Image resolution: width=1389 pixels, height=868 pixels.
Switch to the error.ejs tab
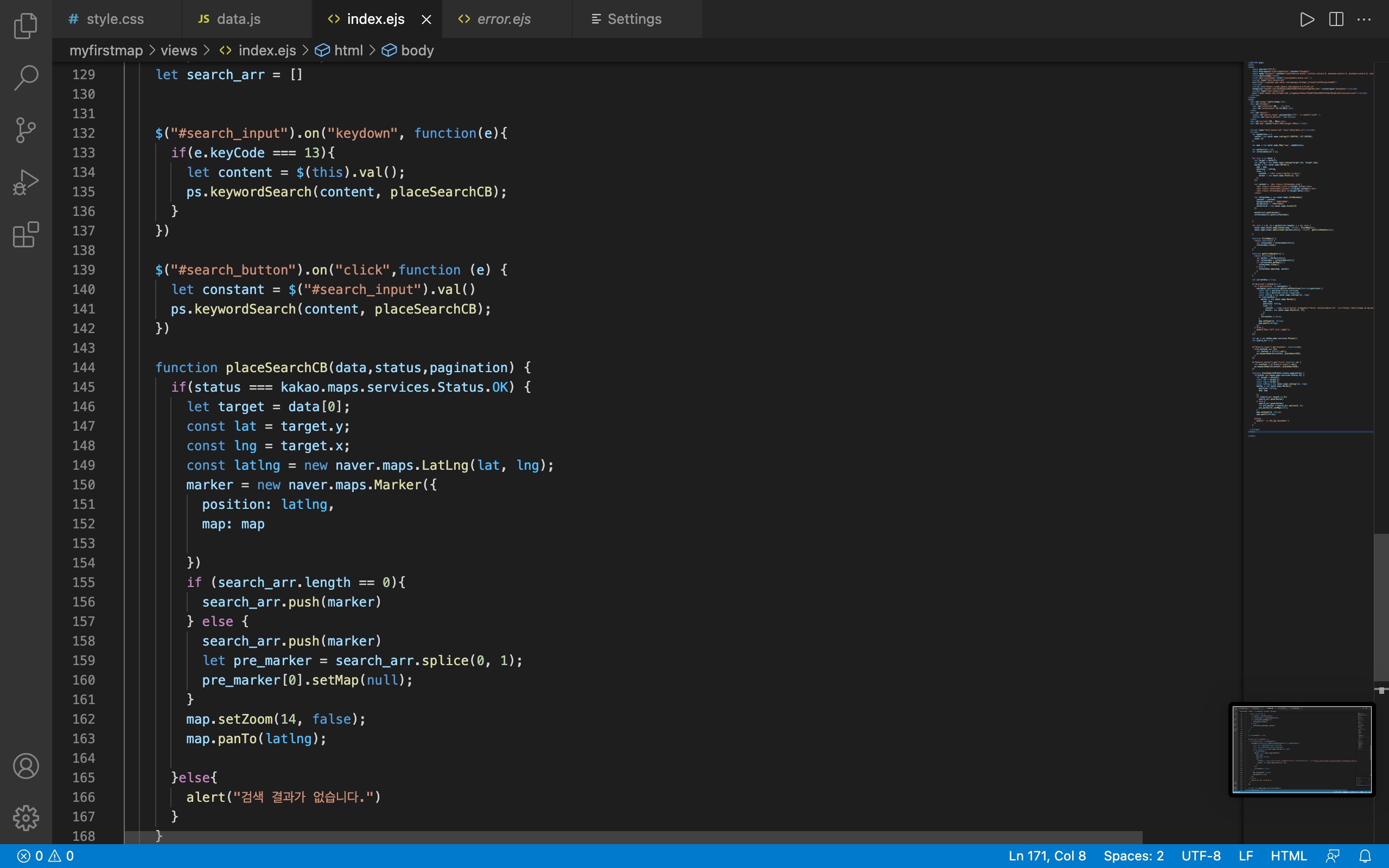click(507, 19)
